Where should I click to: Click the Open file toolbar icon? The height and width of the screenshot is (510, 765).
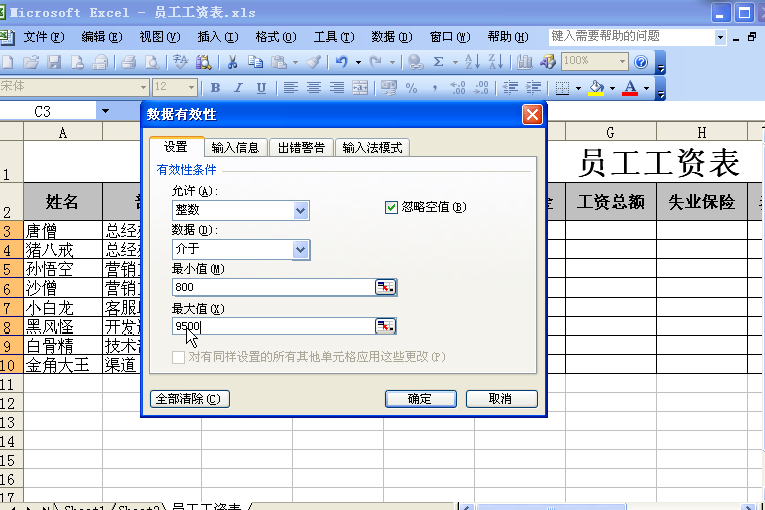(30, 62)
